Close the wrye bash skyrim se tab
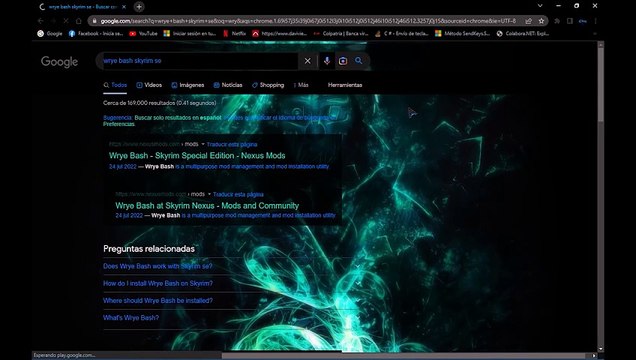The height and width of the screenshot is (360, 636). pos(124,7)
